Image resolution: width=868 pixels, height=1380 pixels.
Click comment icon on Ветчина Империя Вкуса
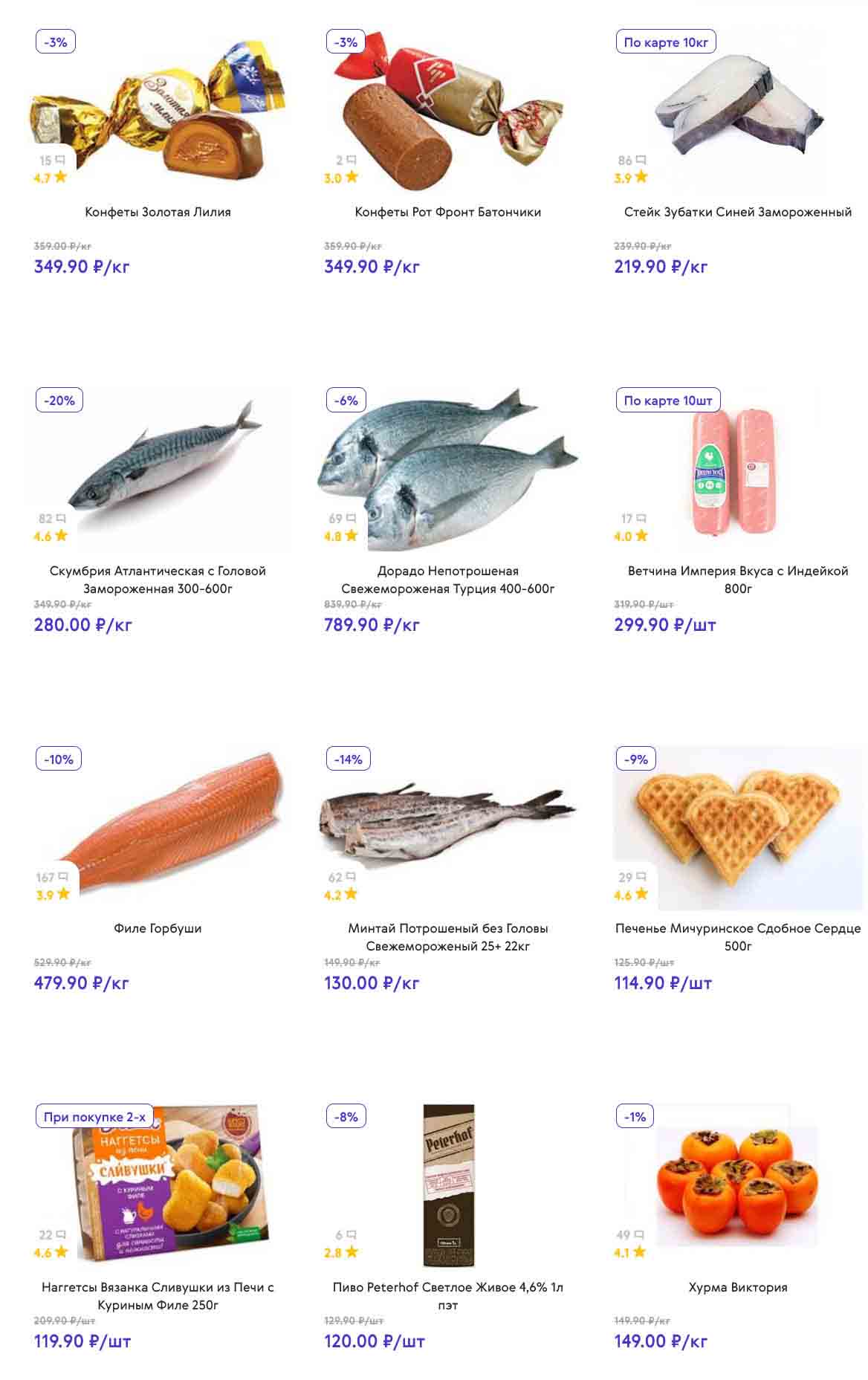click(x=641, y=518)
